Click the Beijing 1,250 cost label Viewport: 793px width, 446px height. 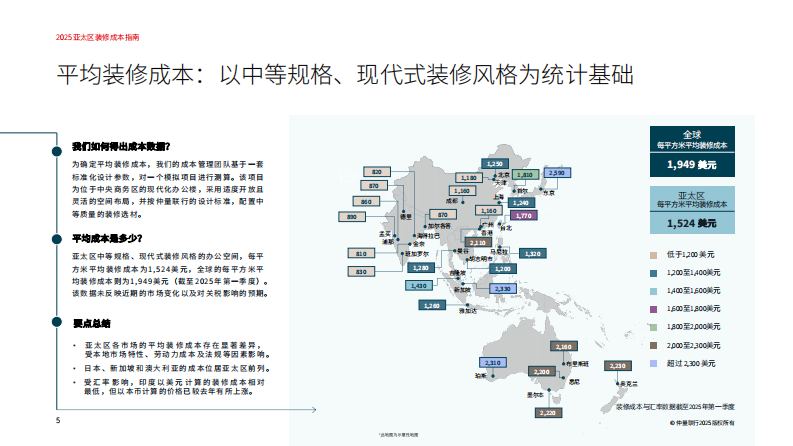click(494, 163)
